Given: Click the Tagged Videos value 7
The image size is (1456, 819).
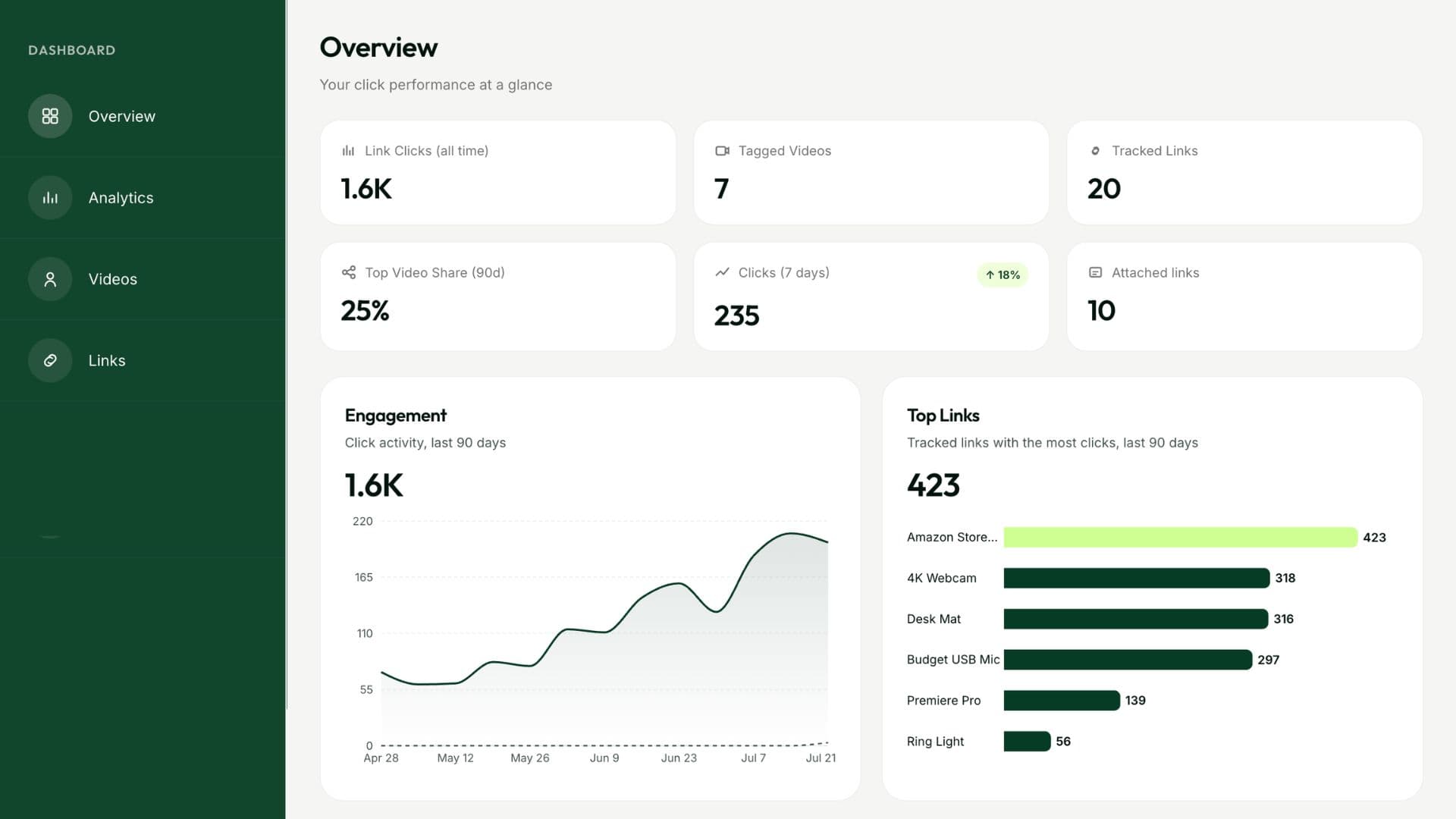Looking at the screenshot, I should 721,189.
